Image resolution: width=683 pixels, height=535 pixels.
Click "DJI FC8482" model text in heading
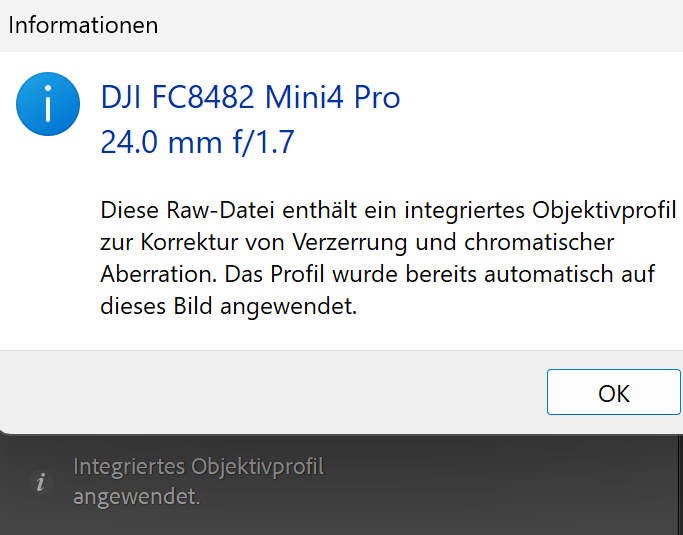pyautogui.click(x=178, y=98)
